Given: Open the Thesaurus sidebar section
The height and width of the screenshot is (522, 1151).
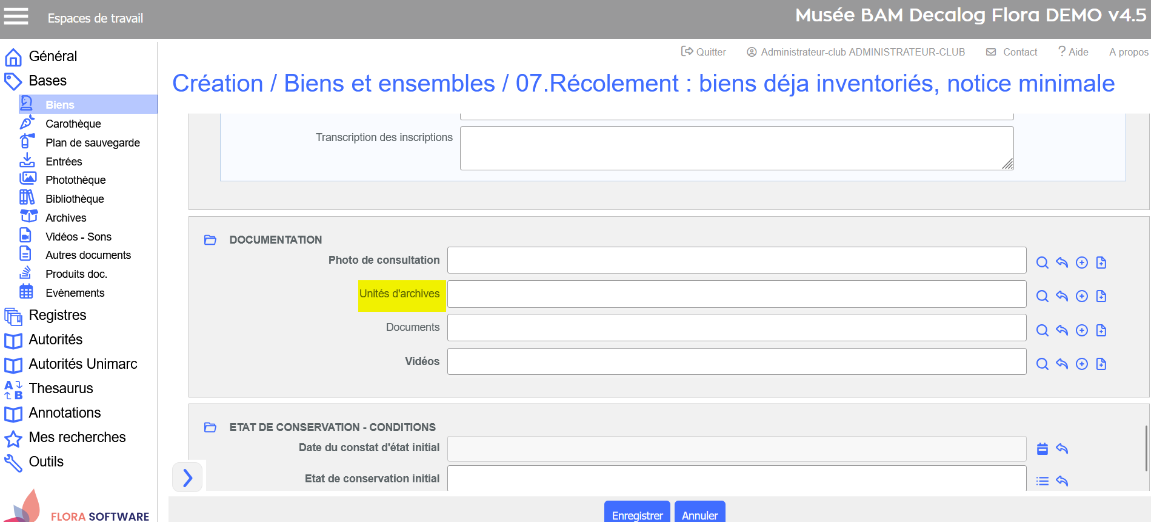Looking at the screenshot, I should coord(60,388).
